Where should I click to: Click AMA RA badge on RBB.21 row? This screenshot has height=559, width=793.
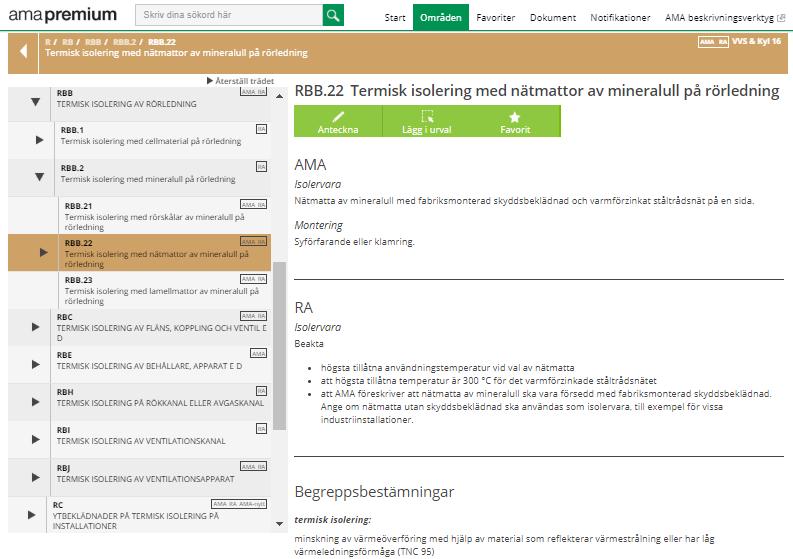[253, 204]
